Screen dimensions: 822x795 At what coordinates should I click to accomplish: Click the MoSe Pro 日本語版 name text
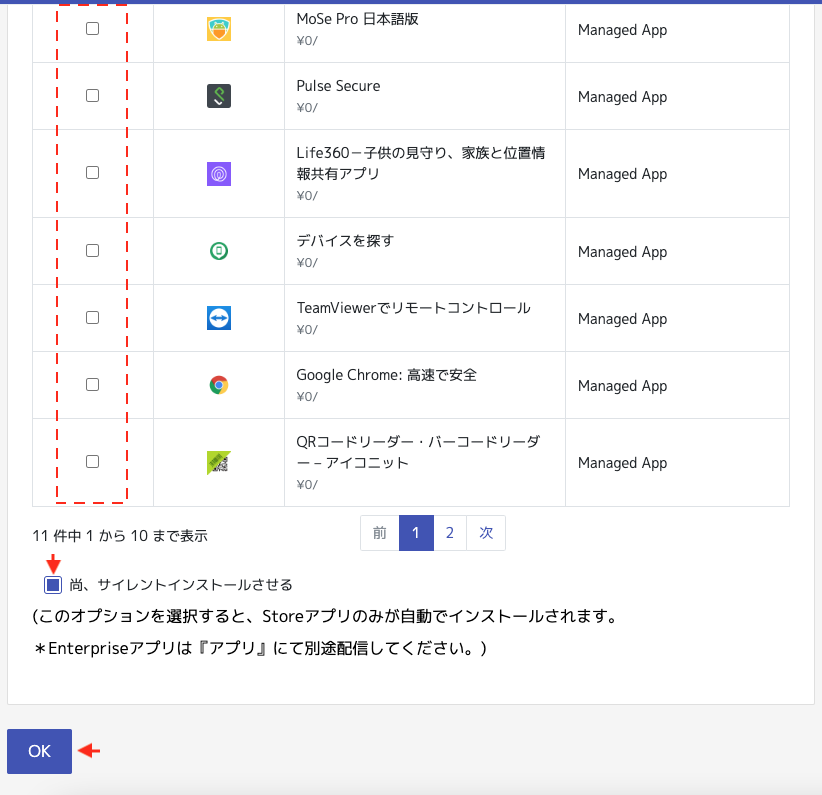(x=358, y=19)
